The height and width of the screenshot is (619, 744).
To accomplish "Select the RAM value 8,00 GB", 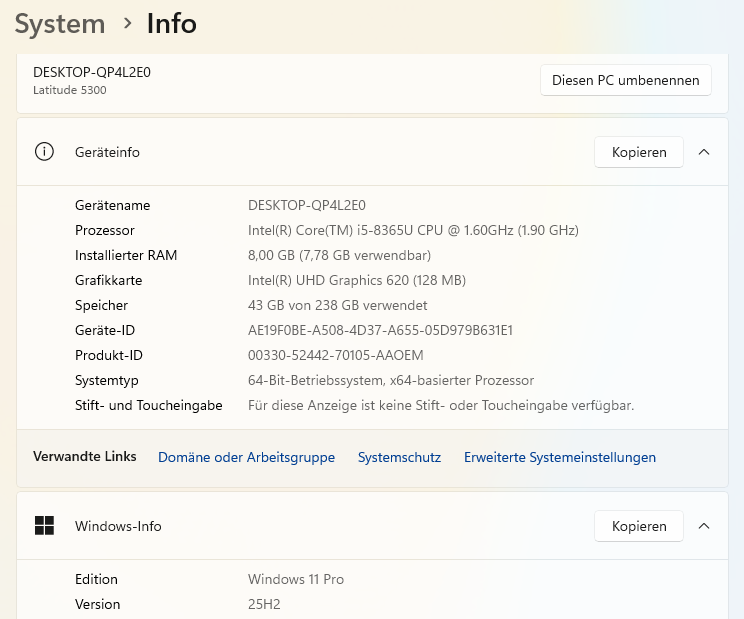I will tap(339, 255).
